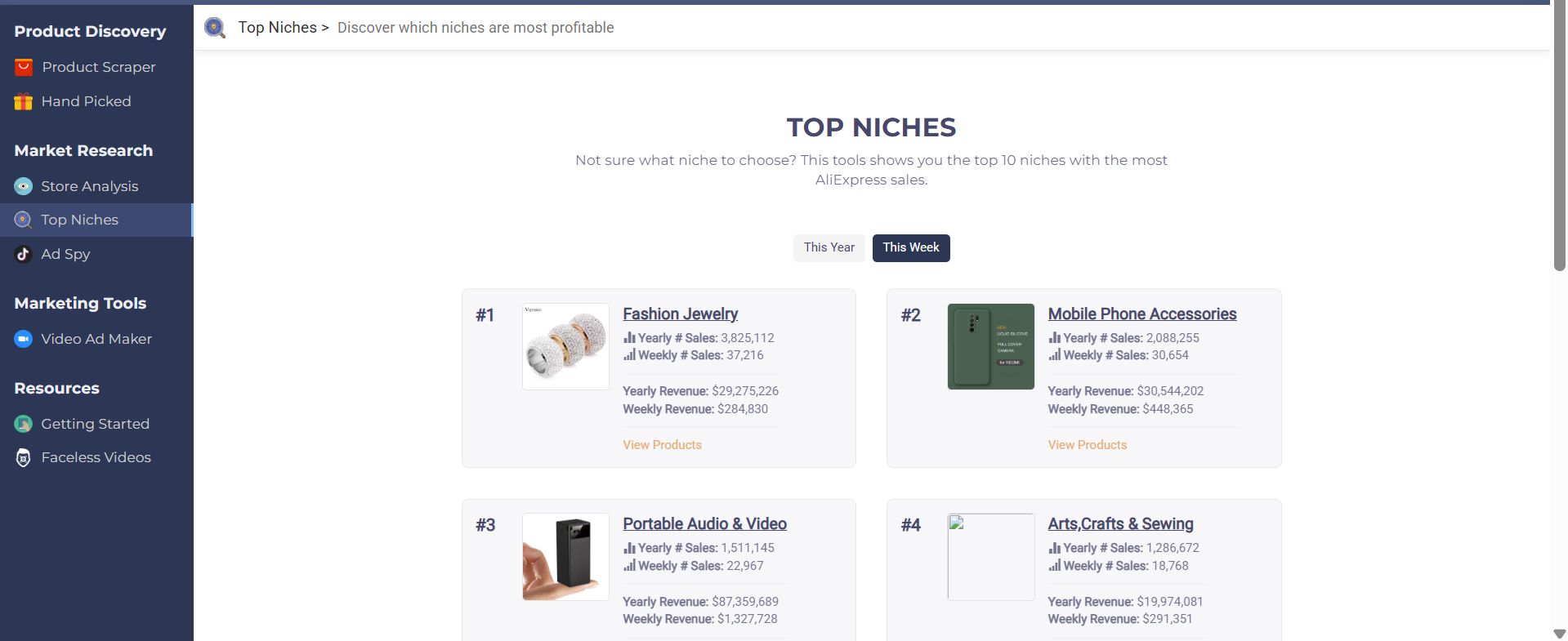Click the rhinestone ring product thumbnail
1568x641 pixels.
click(x=565, y=346)
